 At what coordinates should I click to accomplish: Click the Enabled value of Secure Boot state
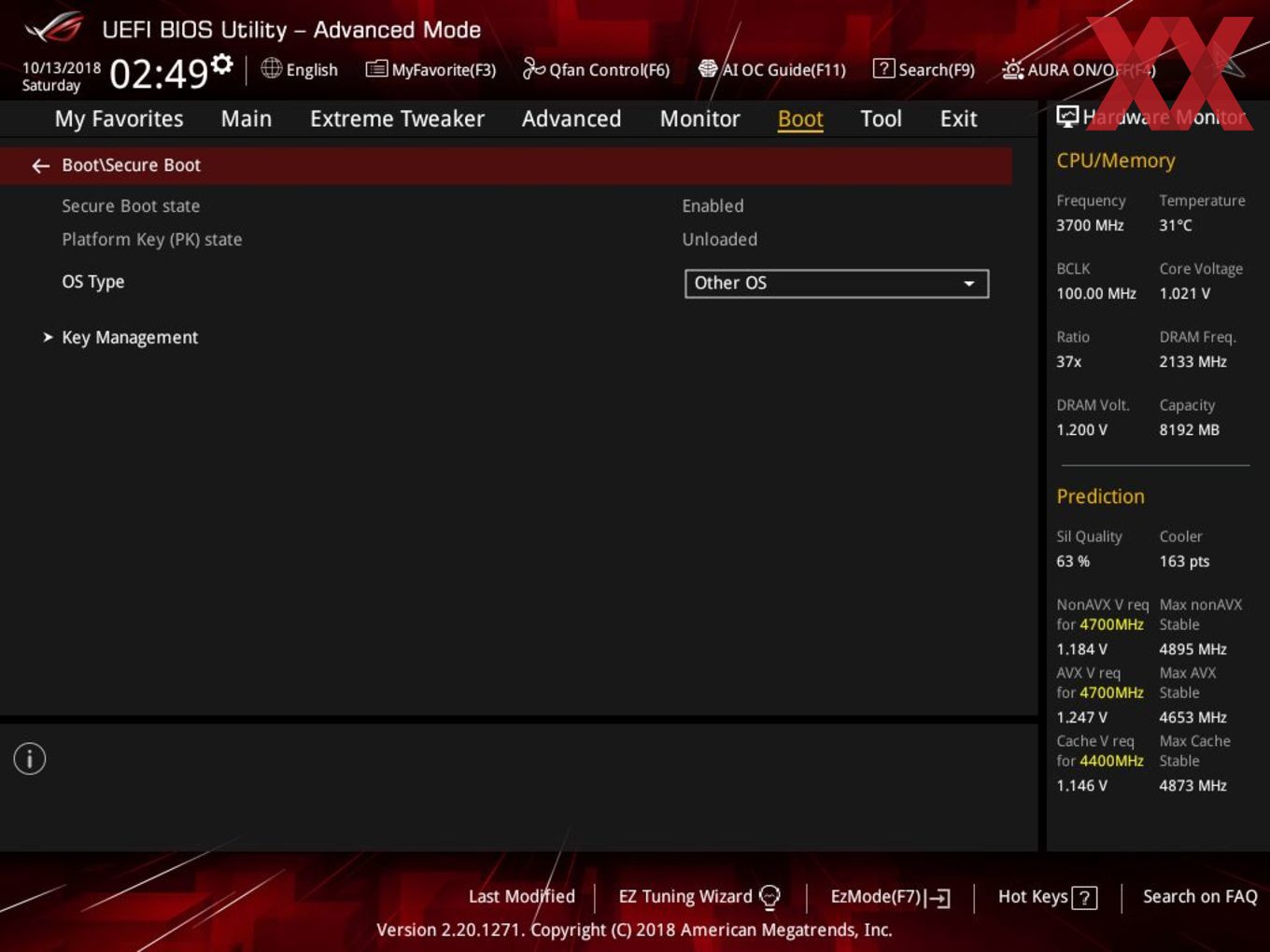pyautogui.click(x=713, y=206)
